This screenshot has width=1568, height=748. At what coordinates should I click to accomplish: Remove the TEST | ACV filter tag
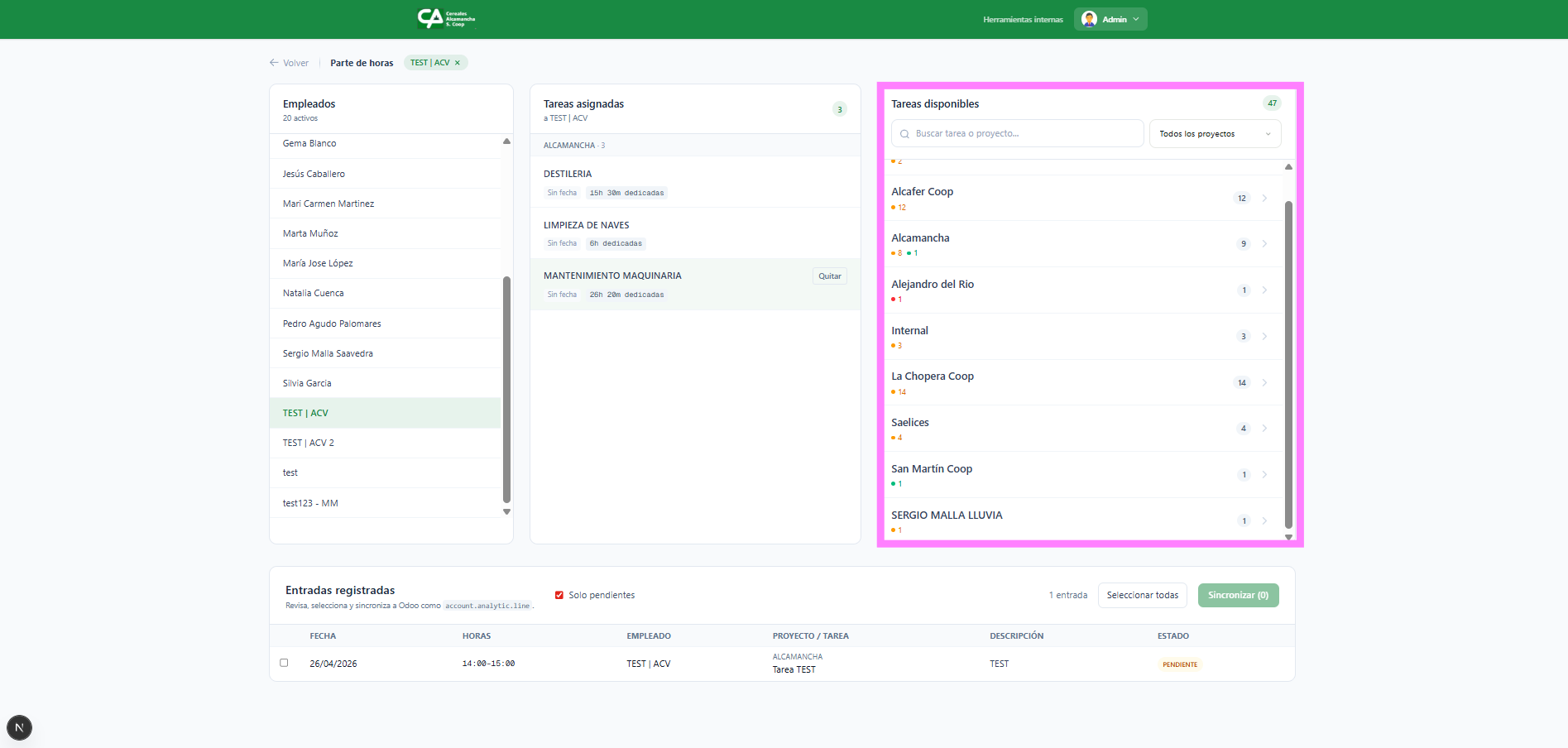458,63
